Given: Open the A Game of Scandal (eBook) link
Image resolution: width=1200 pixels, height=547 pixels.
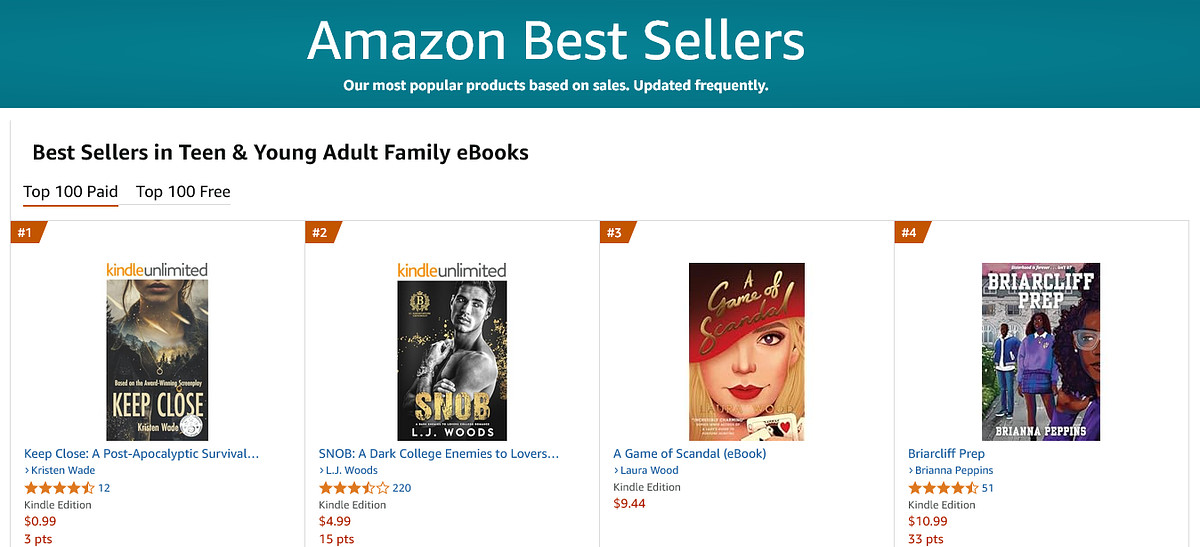Looking at the screenshot, I should (x=689, y=454).
